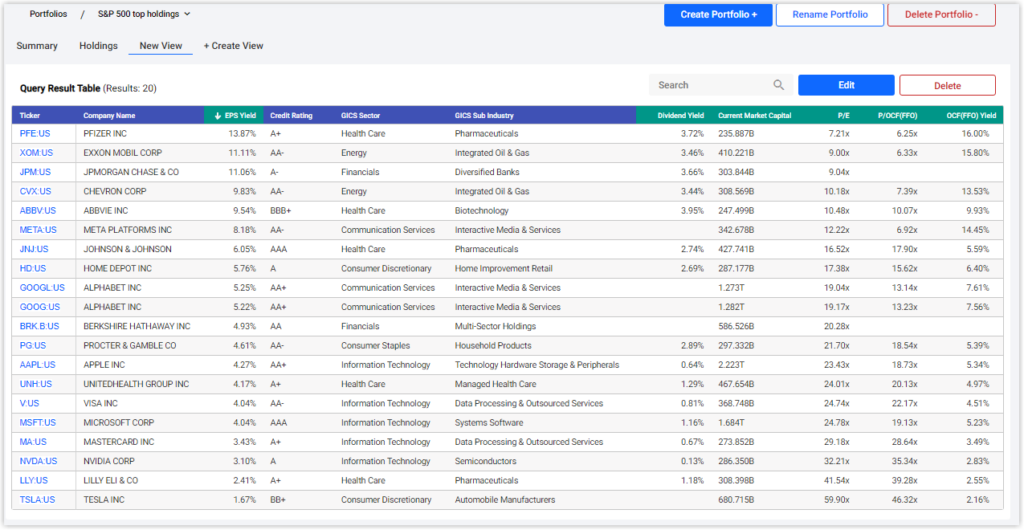Open the LLY:US ticker link

34,480
